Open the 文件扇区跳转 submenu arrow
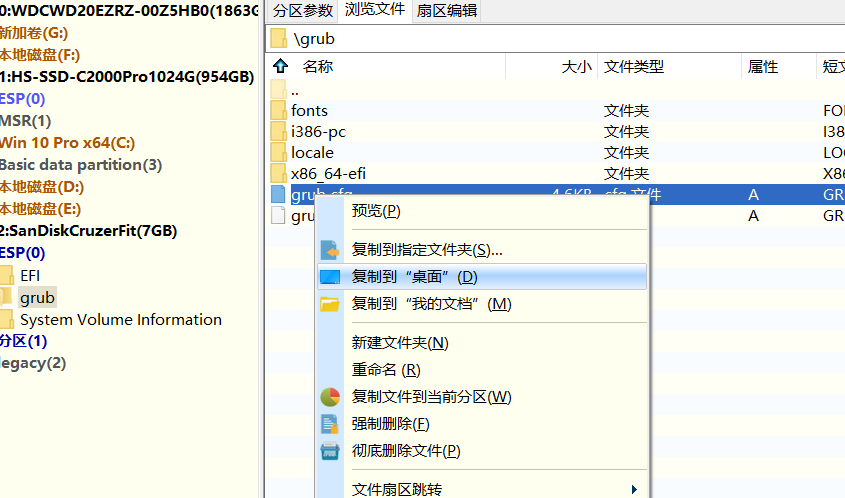Screen dimensions: 845x498 pos(634,489)
